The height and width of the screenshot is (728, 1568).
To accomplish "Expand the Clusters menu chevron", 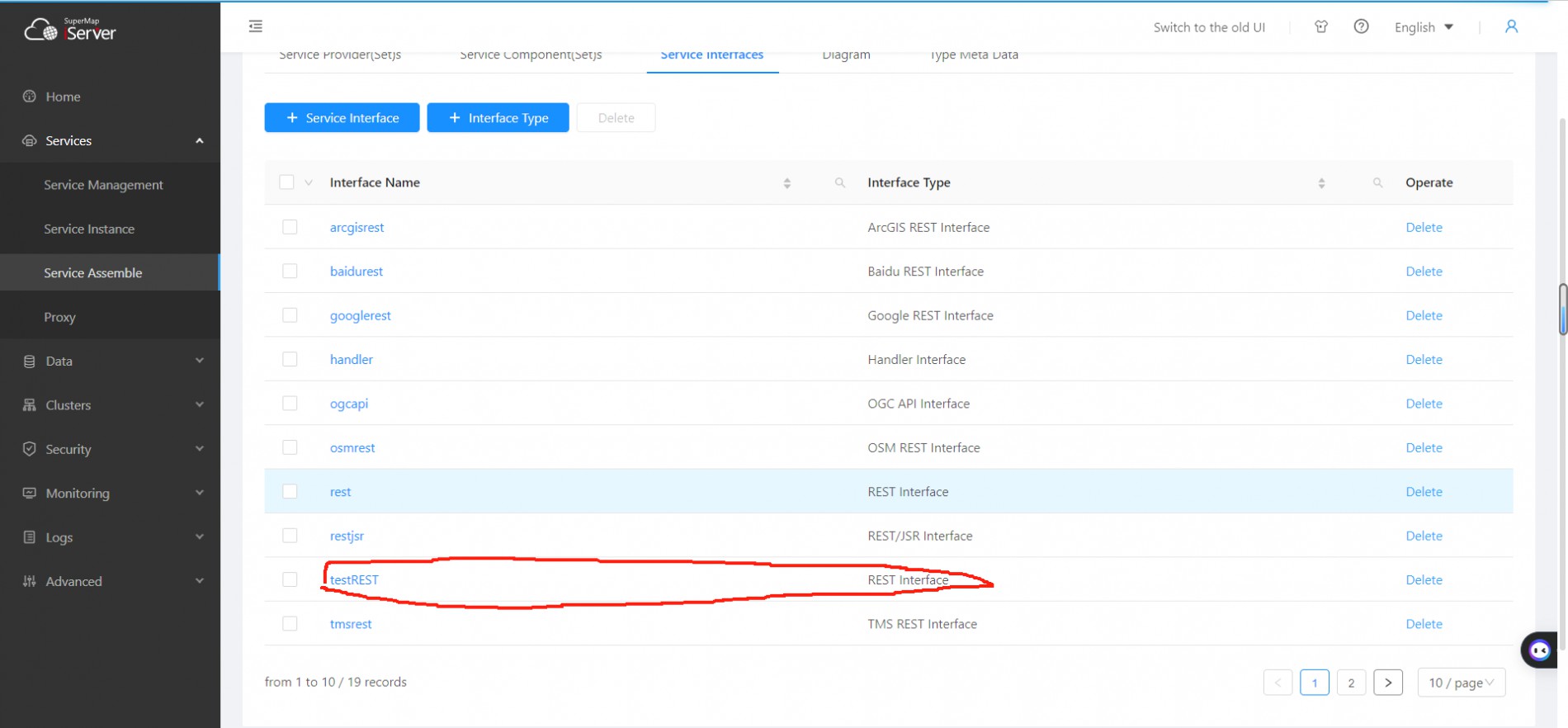I will click(200, 404).
